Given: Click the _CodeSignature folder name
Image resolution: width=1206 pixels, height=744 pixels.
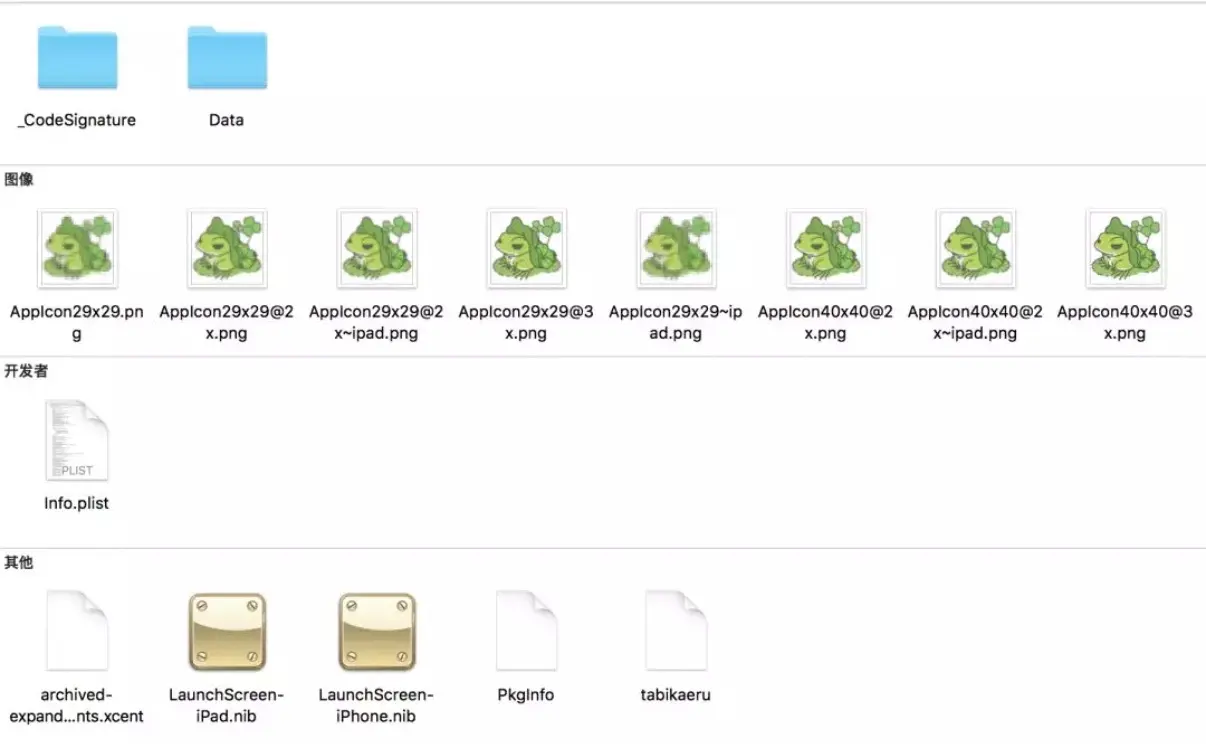Looking at the screenshot, I should coord(77,120).
